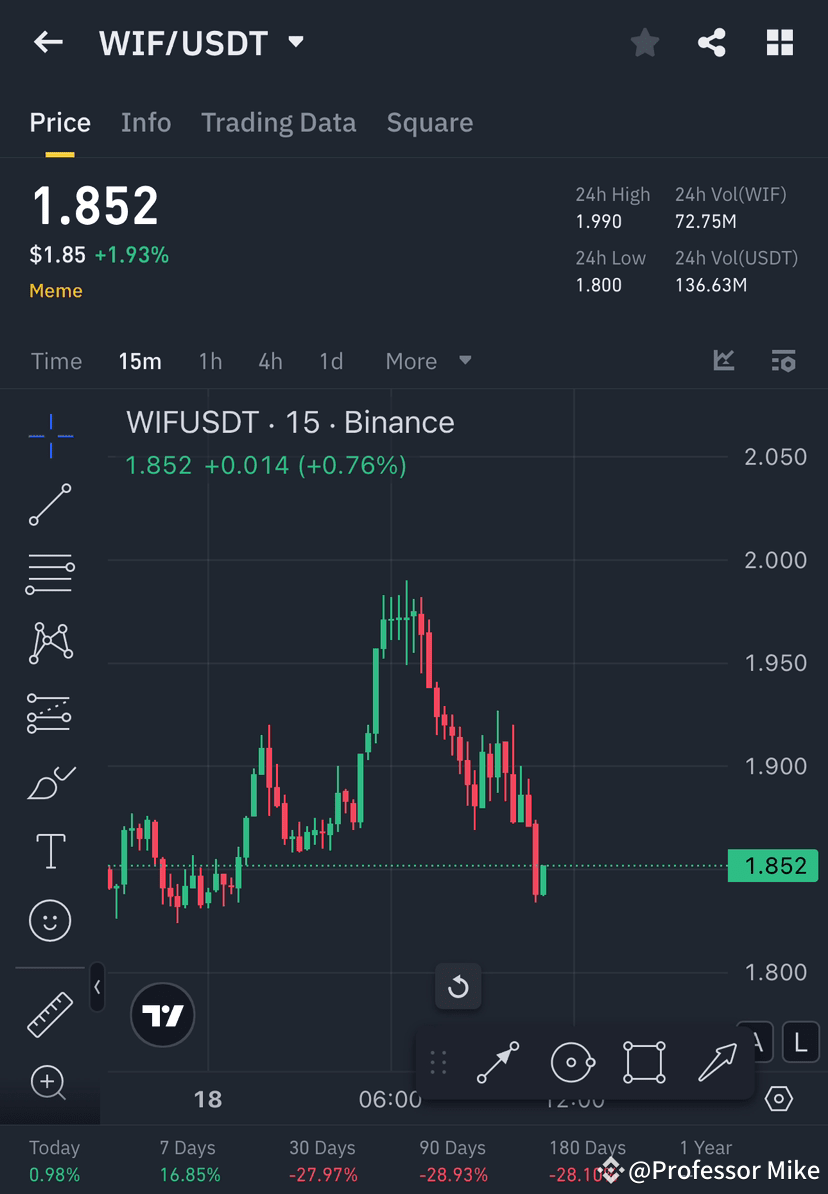Open the horizontal lines tool in the sidebar
The width and height of the screenshot is (828, 1194).
[x=50, y=573]
